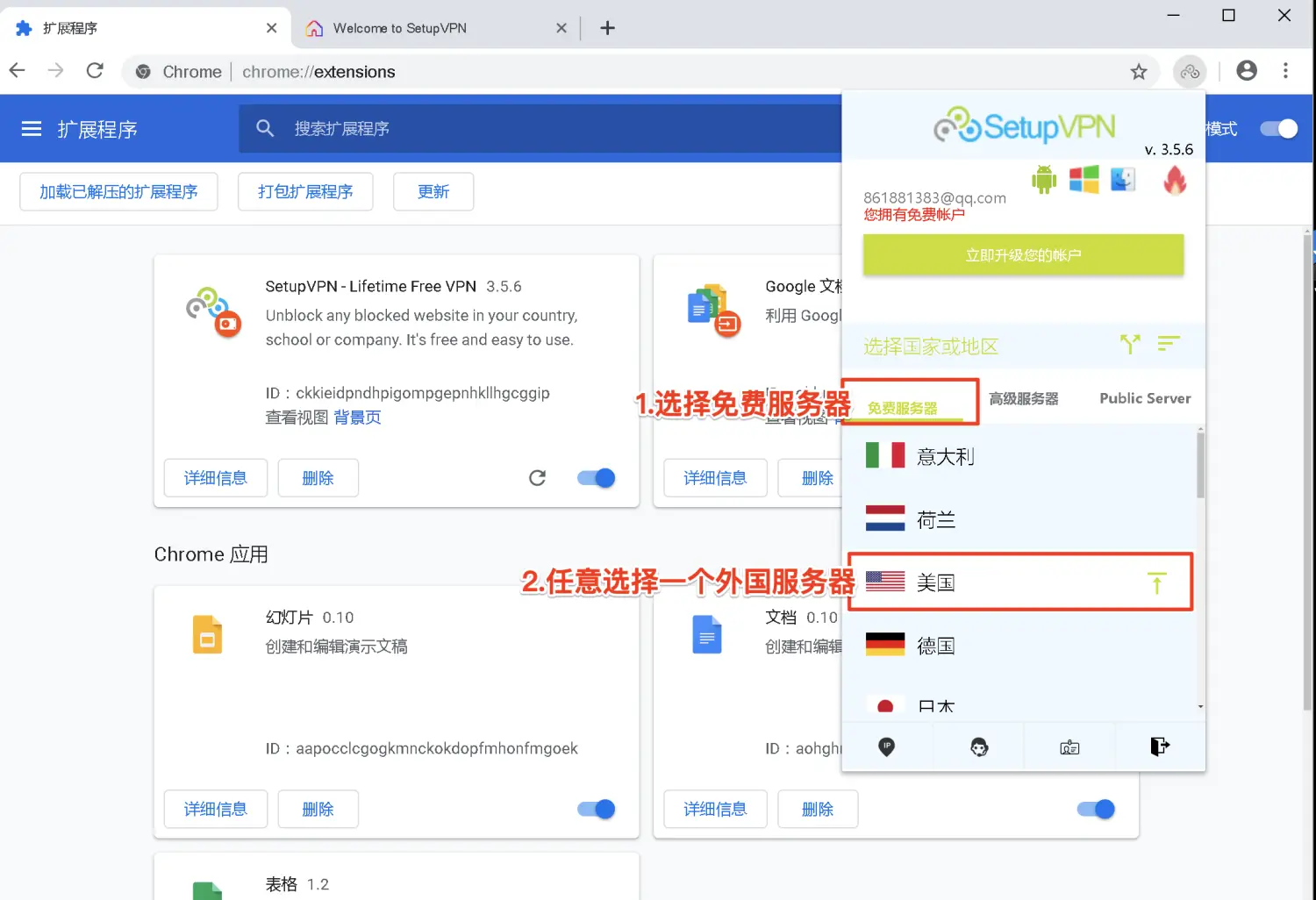Click the branching arrows icon beside 选择国家或地区

(x=1130, y=344)
